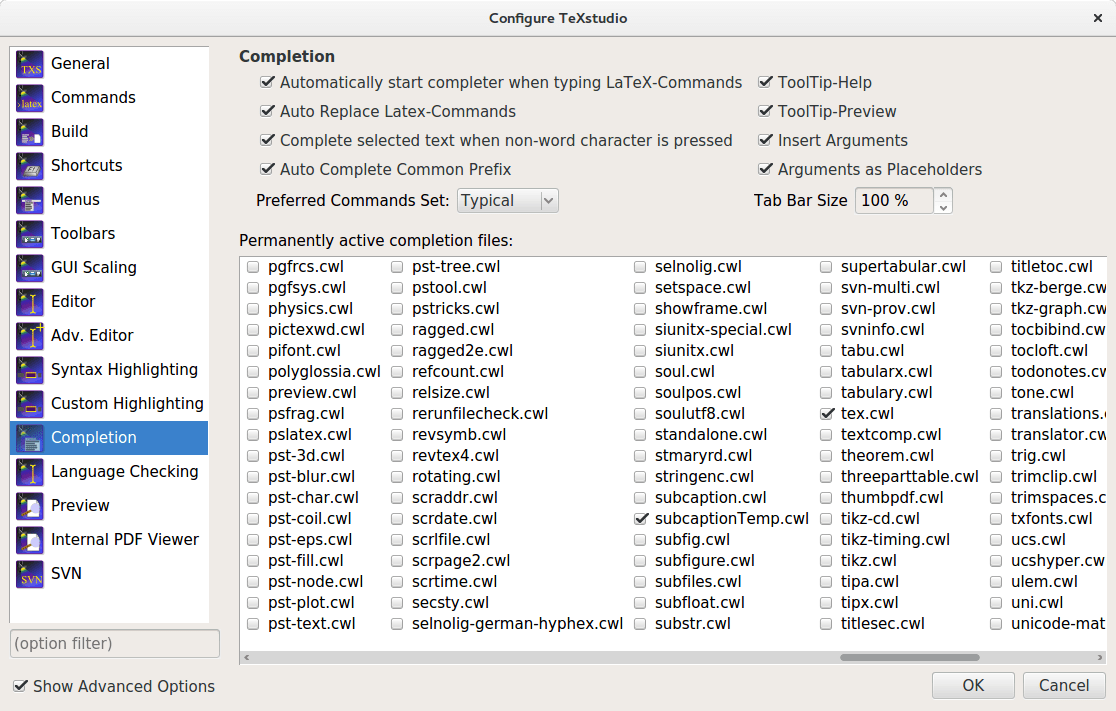Uncheck Complete selected text on non-word character
The width and height of the screenshot is (1116, 711).
tap(268, 140)
